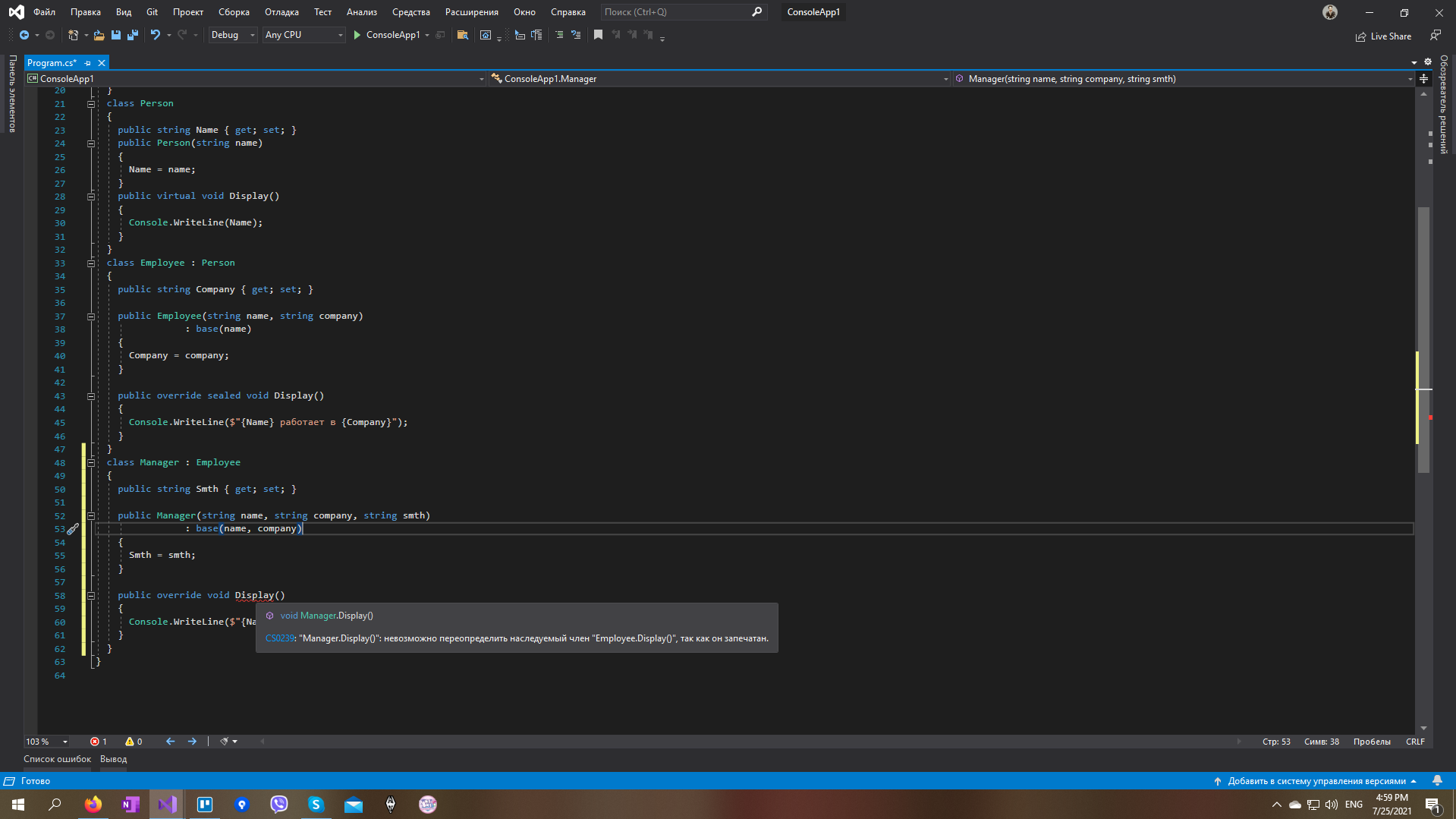The image size is (1456, 819).
Task: Collapse the Employee sealed Display method on line 43
Action: pos(91,396)
